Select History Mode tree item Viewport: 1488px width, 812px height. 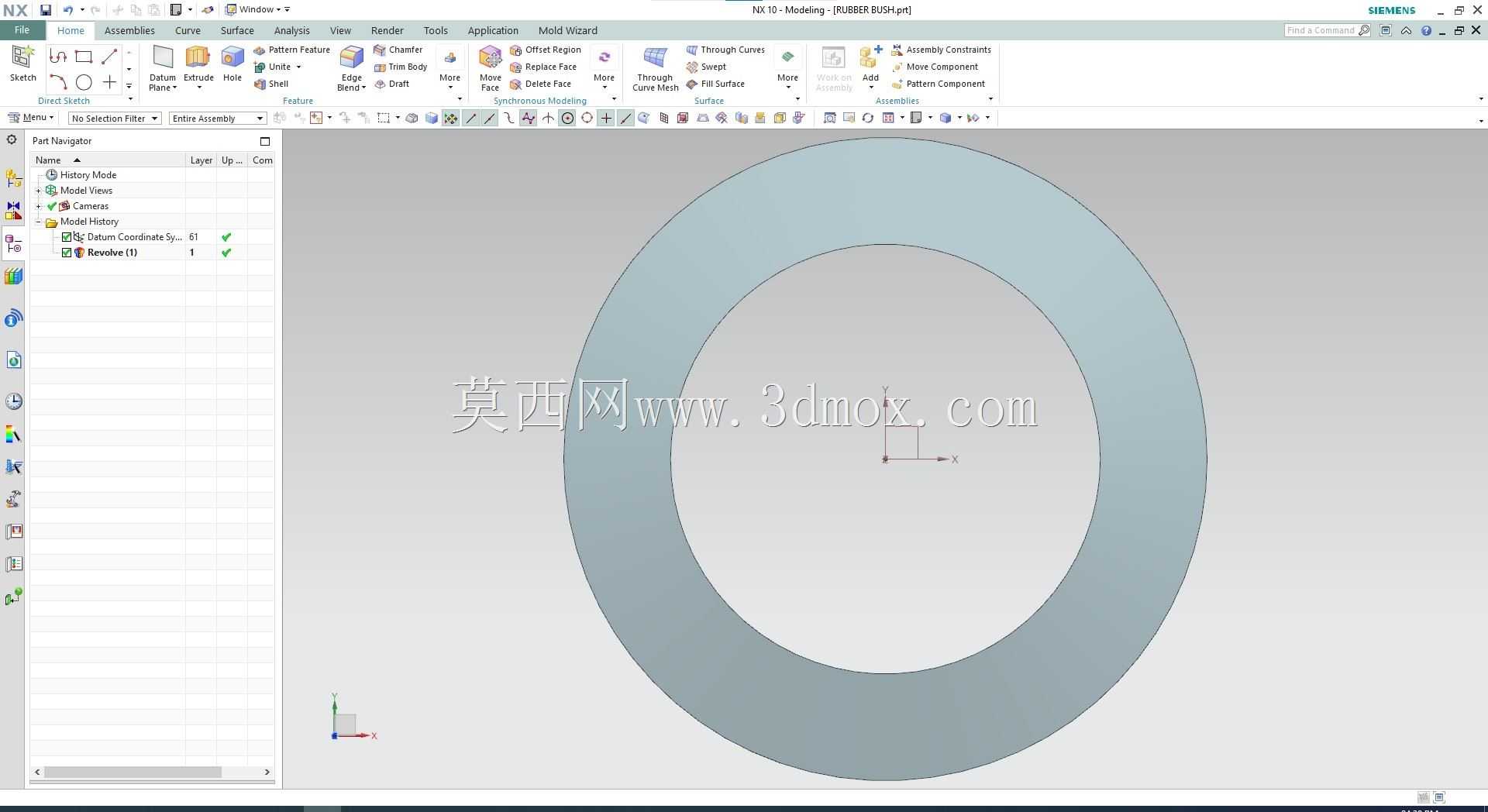pos(88,175)
